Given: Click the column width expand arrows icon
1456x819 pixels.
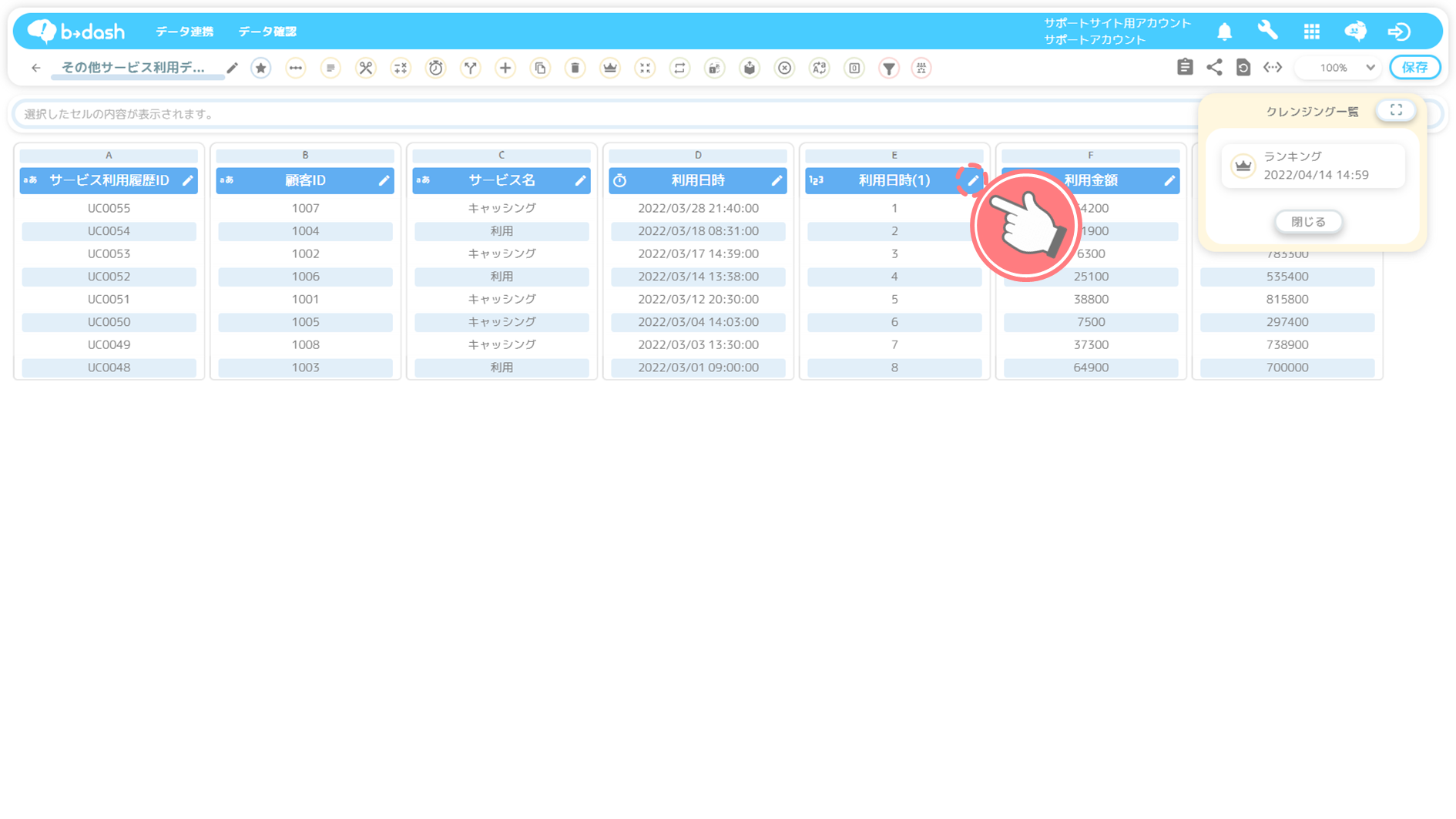Looking at the screenshot, I should click(x=1273, y=67).
